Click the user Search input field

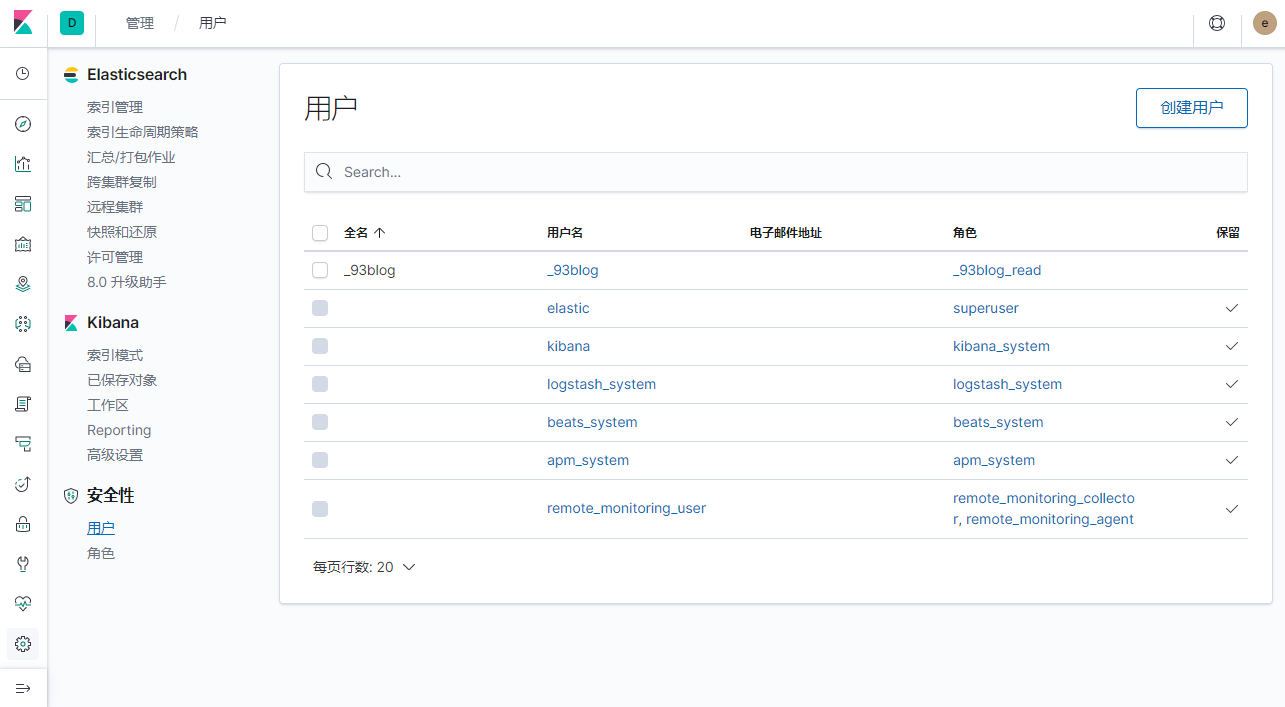tap(775, 172)
